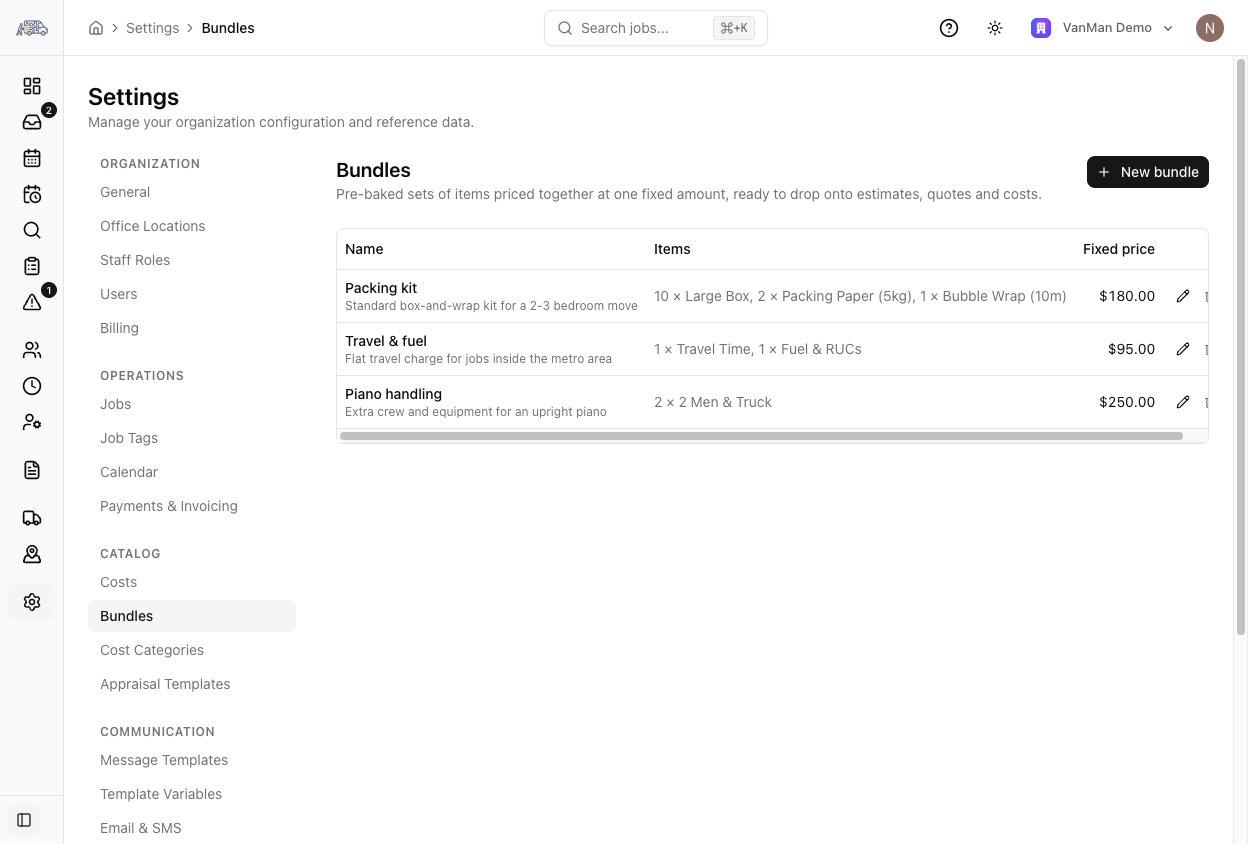Click the $250.00 fixed price cell
This screenshot has height=844, width=1248.
click(1127, 402)
